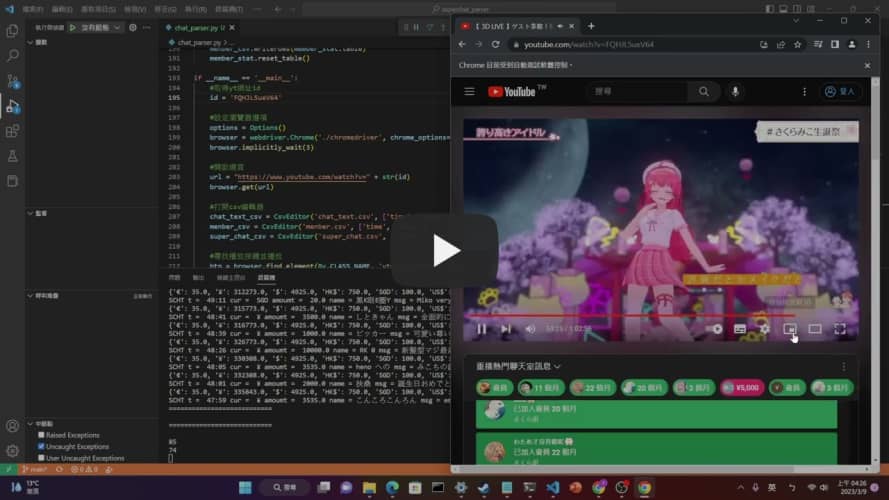Open launch.json with the debug gear icon
The image size is (889, 500).
pos(133,27)
